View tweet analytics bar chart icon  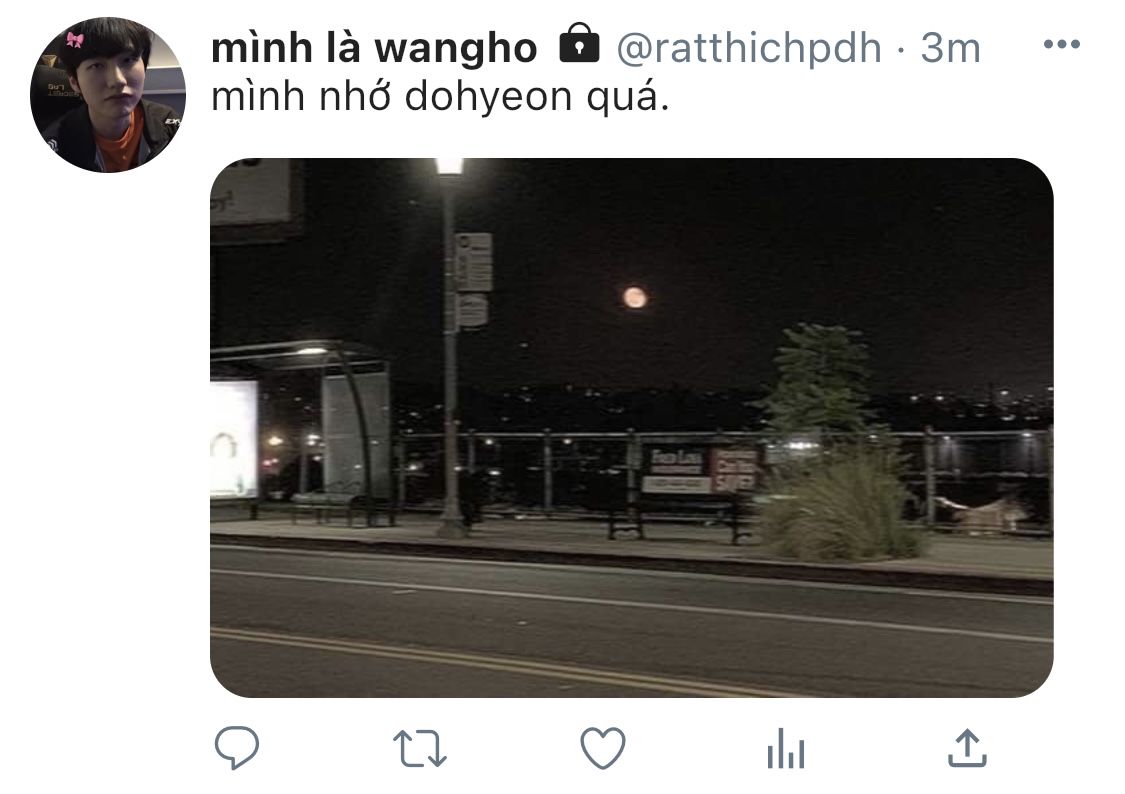[x=786, y=748]
